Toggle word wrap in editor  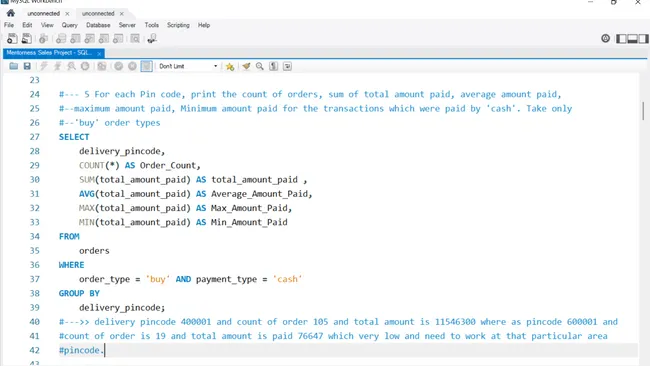[287, 66]
